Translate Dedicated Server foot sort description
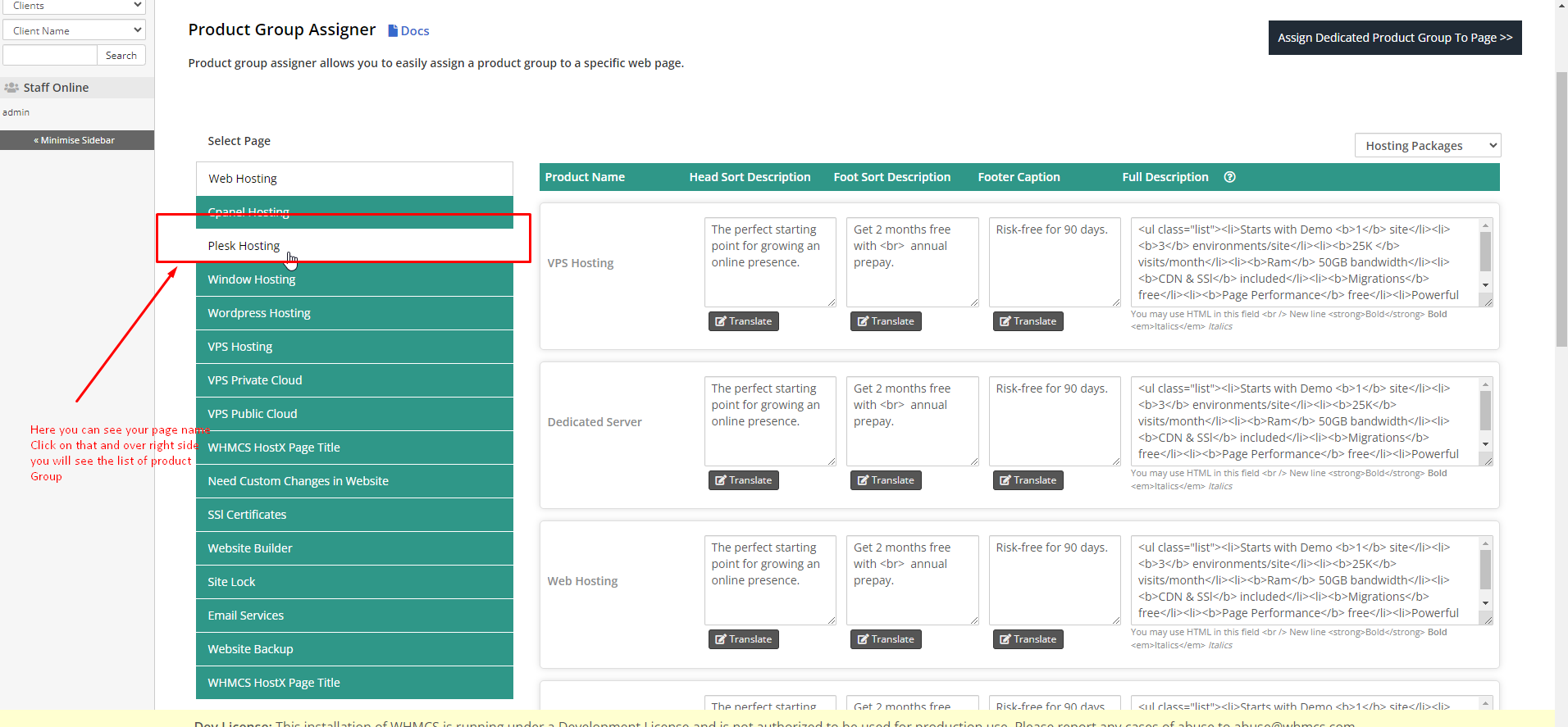The width and height of the screenshot is (1568, 727). click(885, 480)
